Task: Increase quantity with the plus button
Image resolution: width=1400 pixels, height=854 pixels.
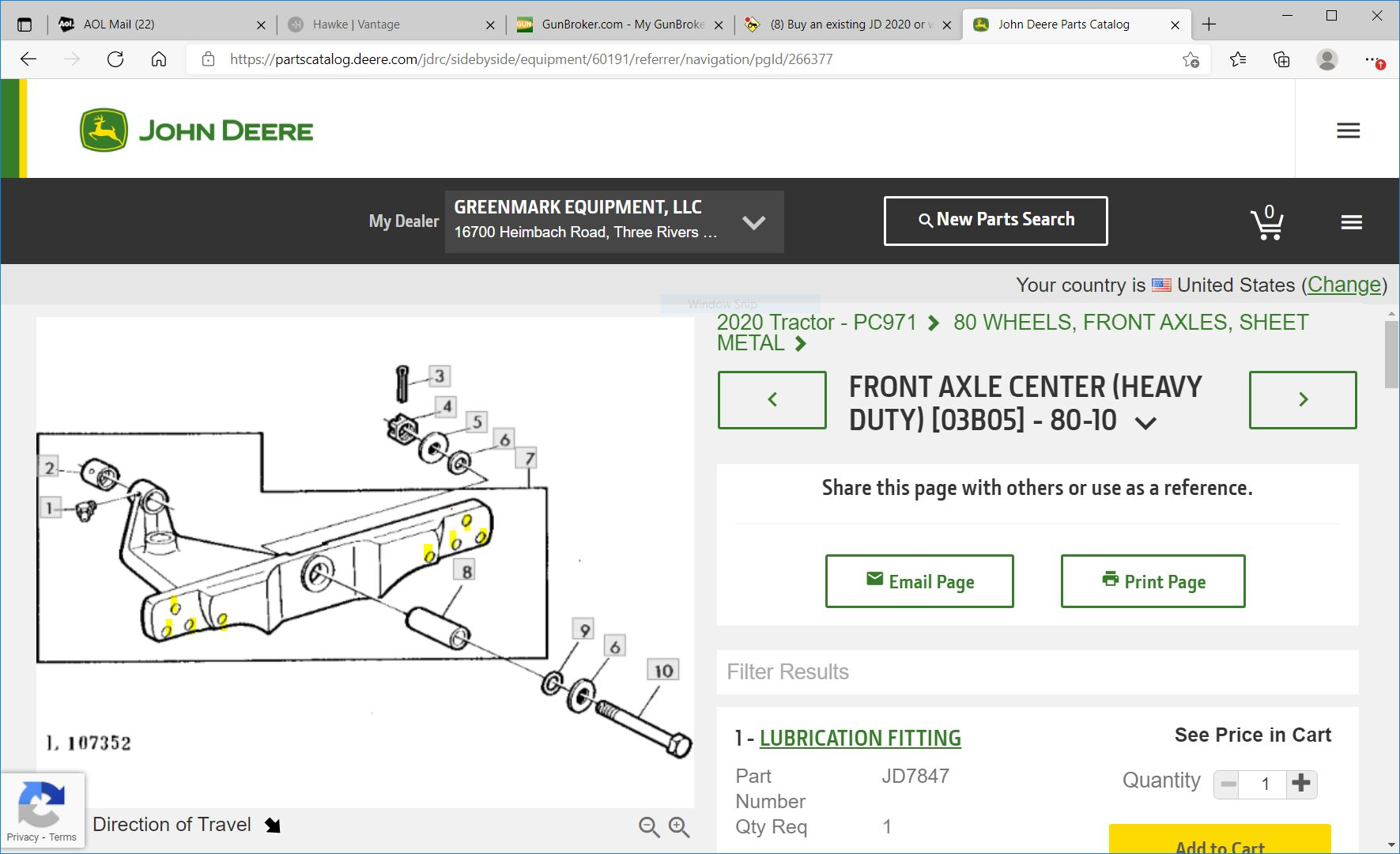Action: pyautogui.click(x=1301, y=784)
